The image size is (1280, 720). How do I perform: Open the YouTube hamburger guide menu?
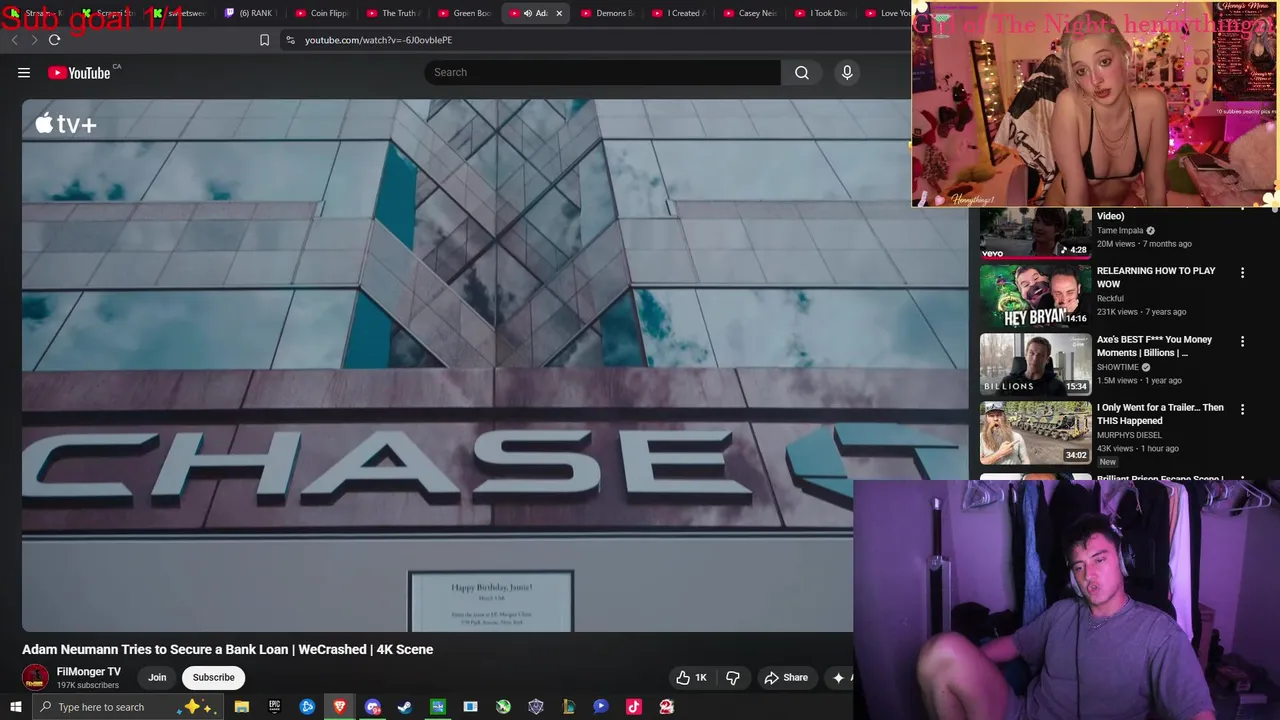point(24,72)
